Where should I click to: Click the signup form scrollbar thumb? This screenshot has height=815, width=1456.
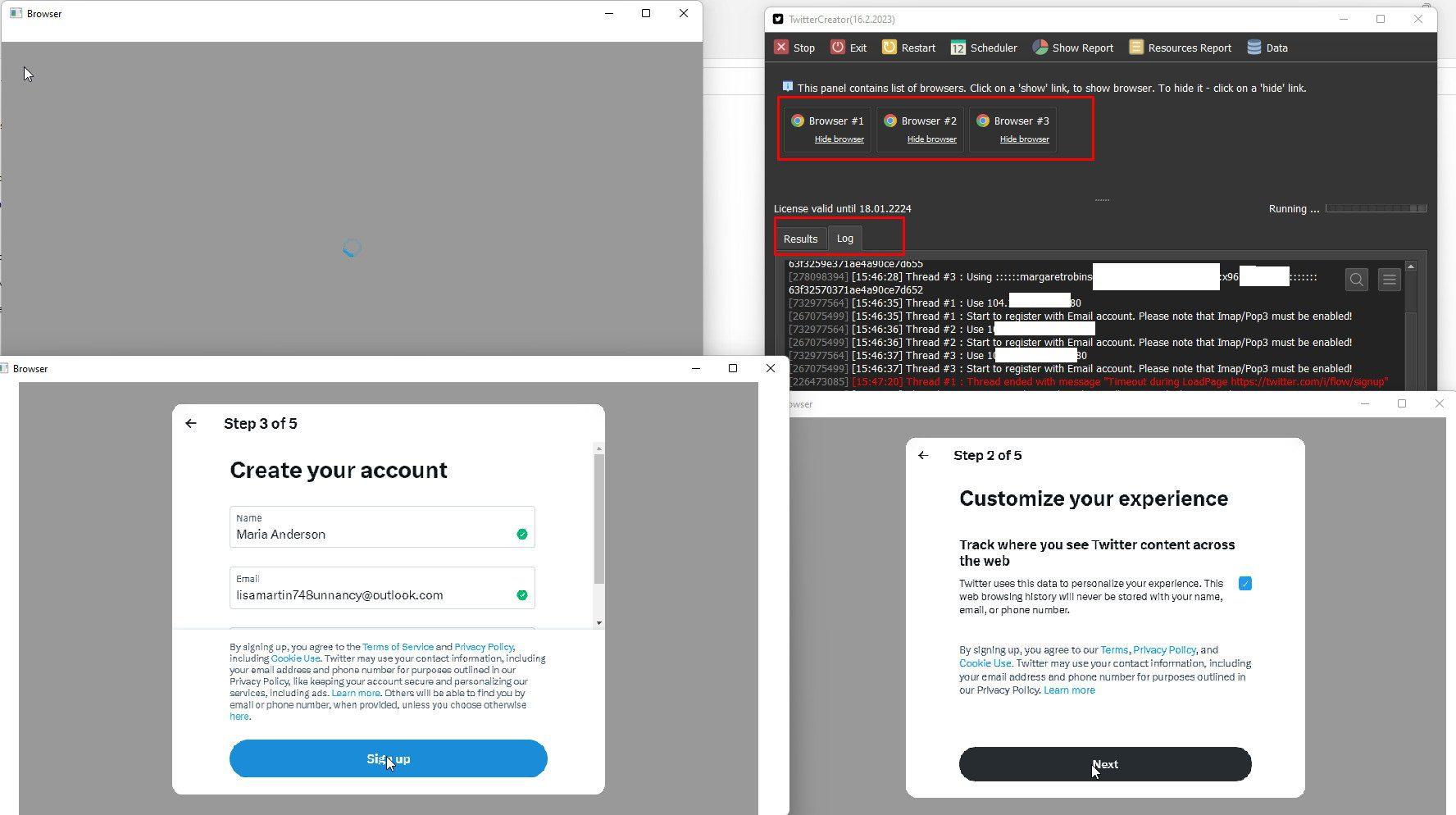599,518
